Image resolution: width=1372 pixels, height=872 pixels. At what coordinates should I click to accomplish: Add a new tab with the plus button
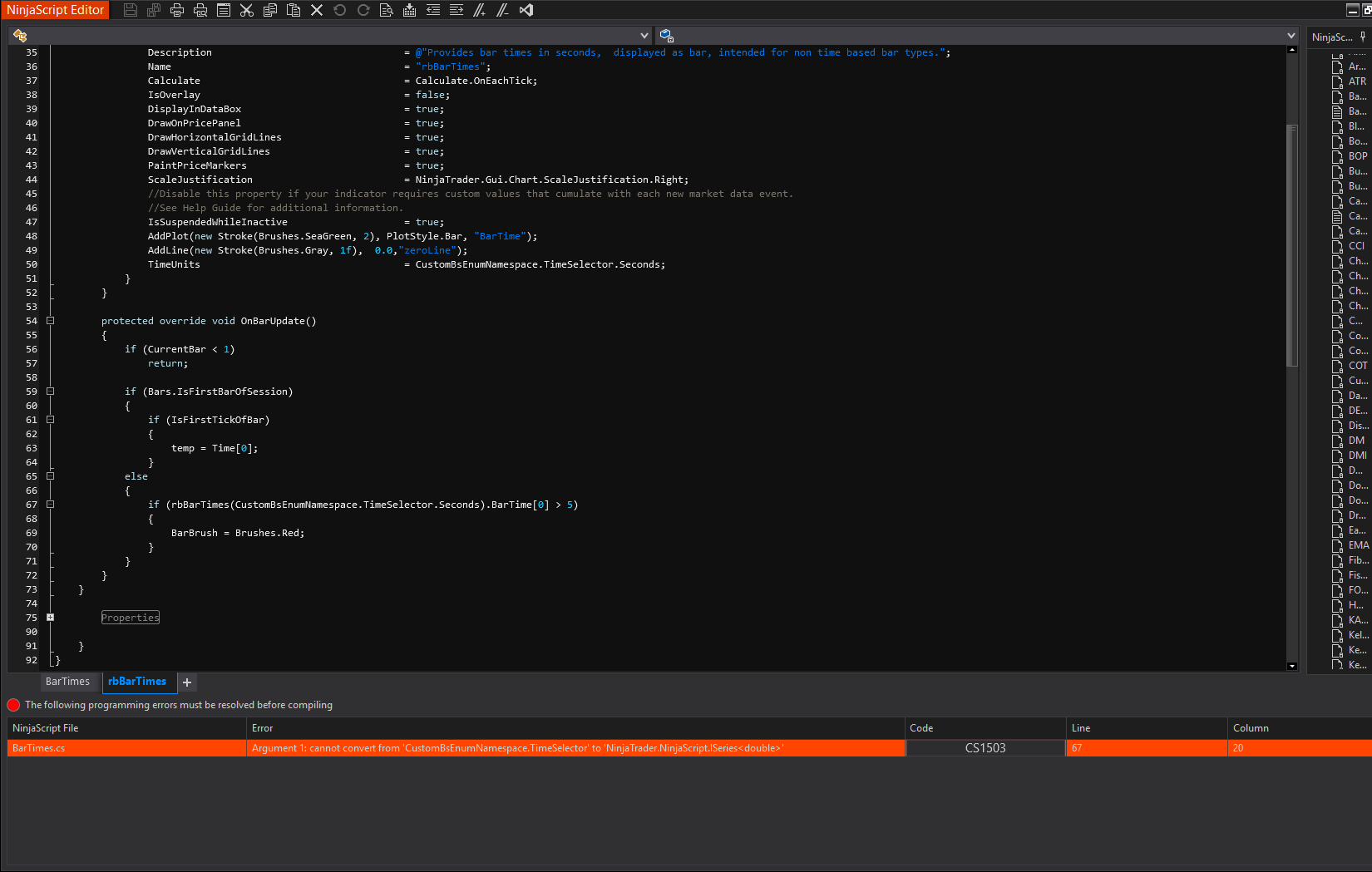point(187,682)
